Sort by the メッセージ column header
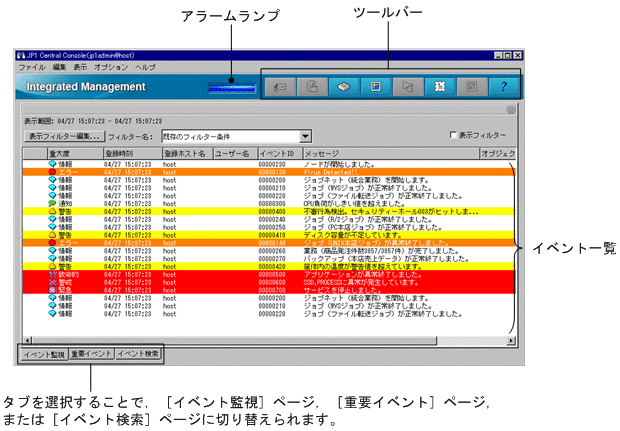The height and width of the screenshot is (431, 620). (x=391, y=153)
